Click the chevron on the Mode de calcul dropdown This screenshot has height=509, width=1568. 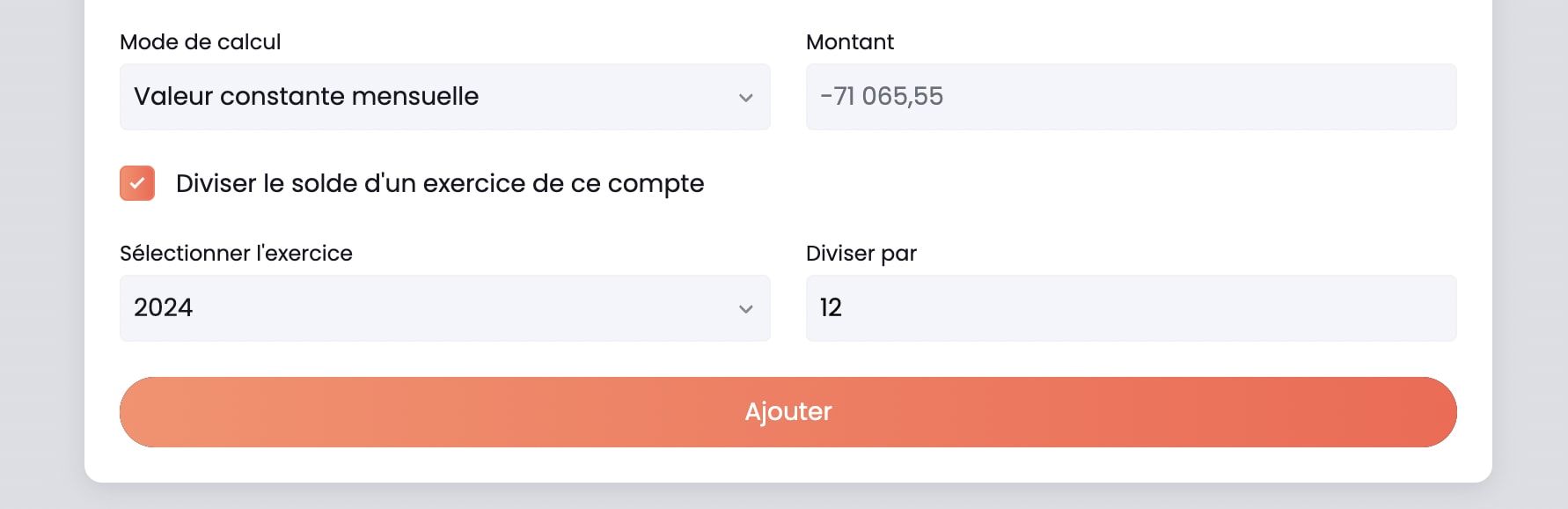747,97
